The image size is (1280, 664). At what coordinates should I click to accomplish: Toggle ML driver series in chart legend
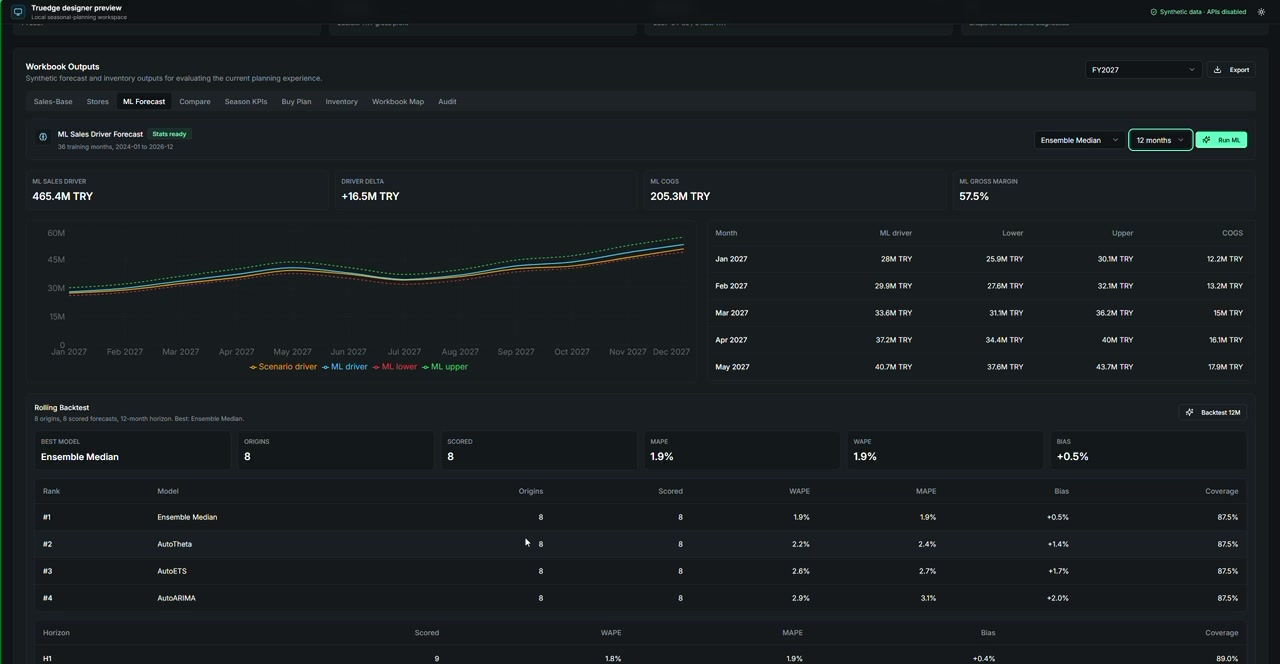345,367
